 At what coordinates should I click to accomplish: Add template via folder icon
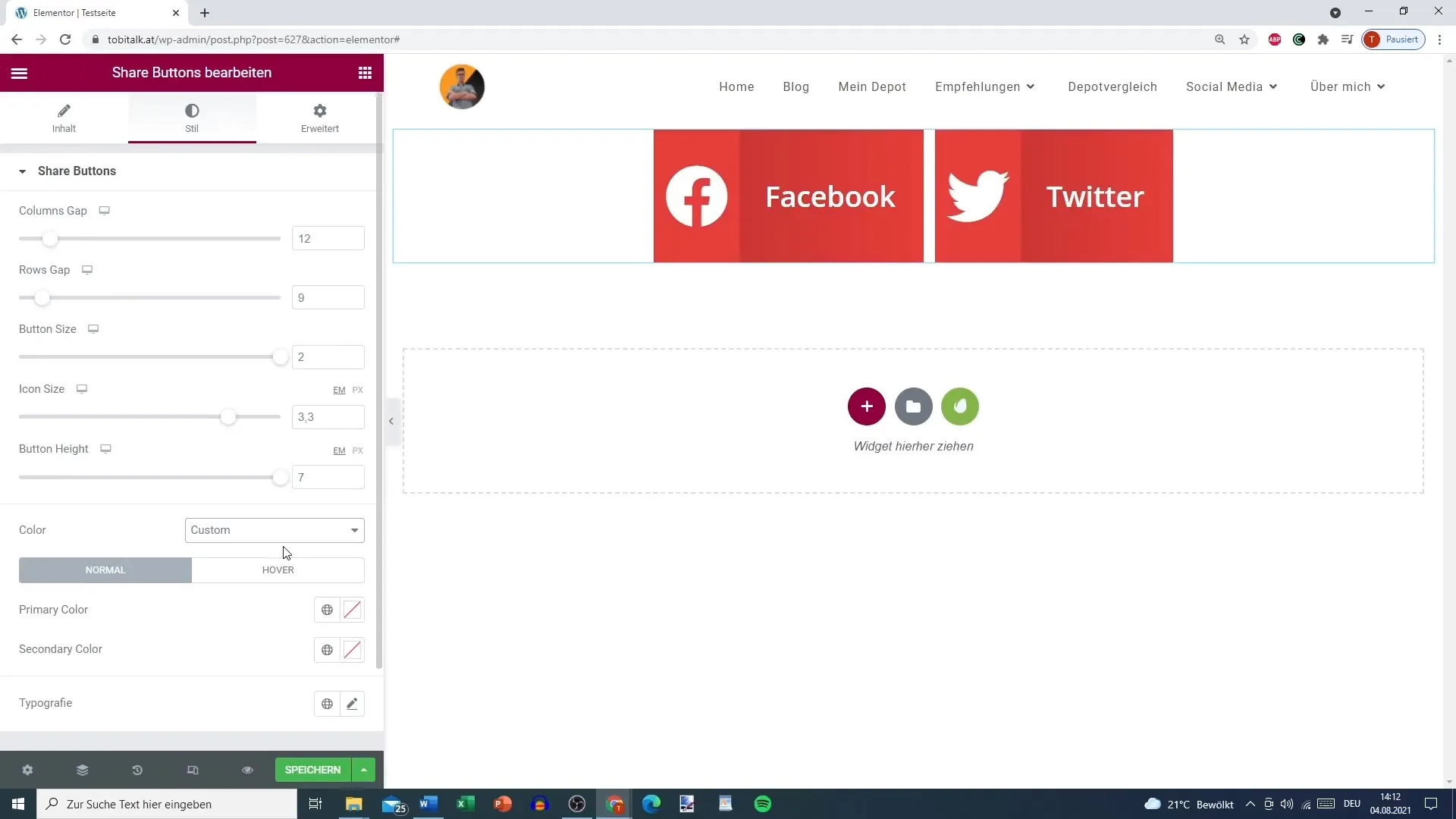point(914,406)
